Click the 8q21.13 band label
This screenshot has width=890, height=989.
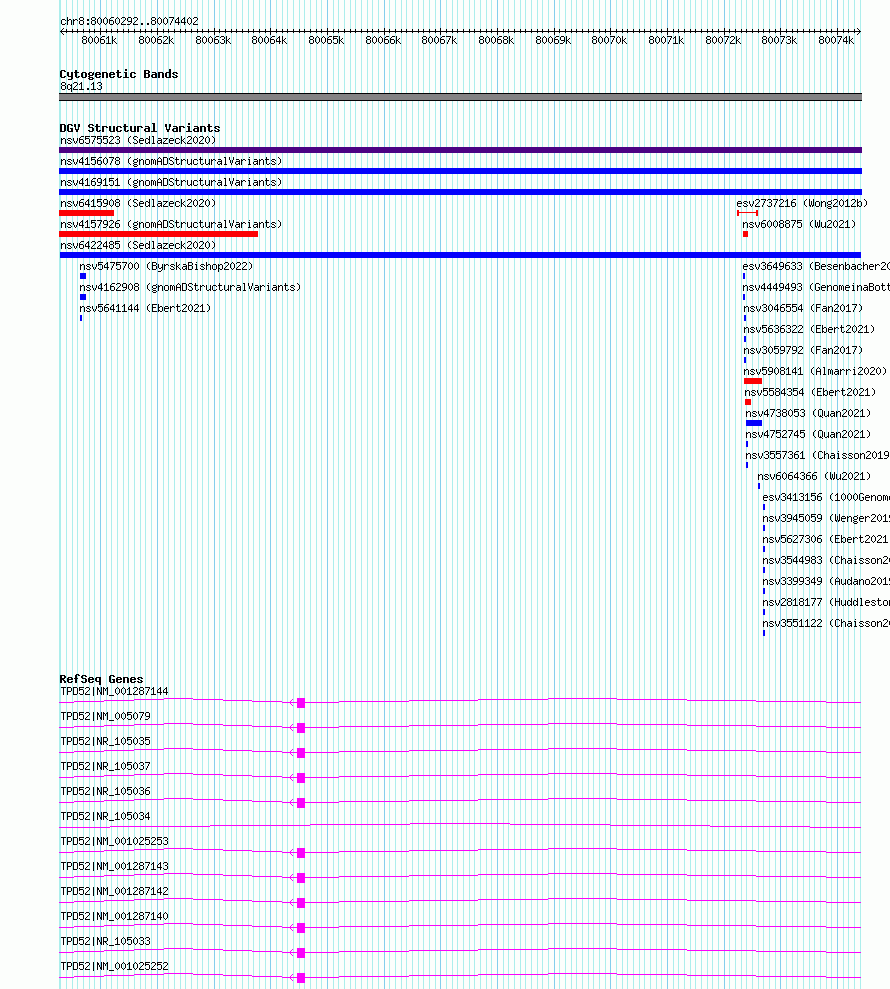(x=81, y=86)
